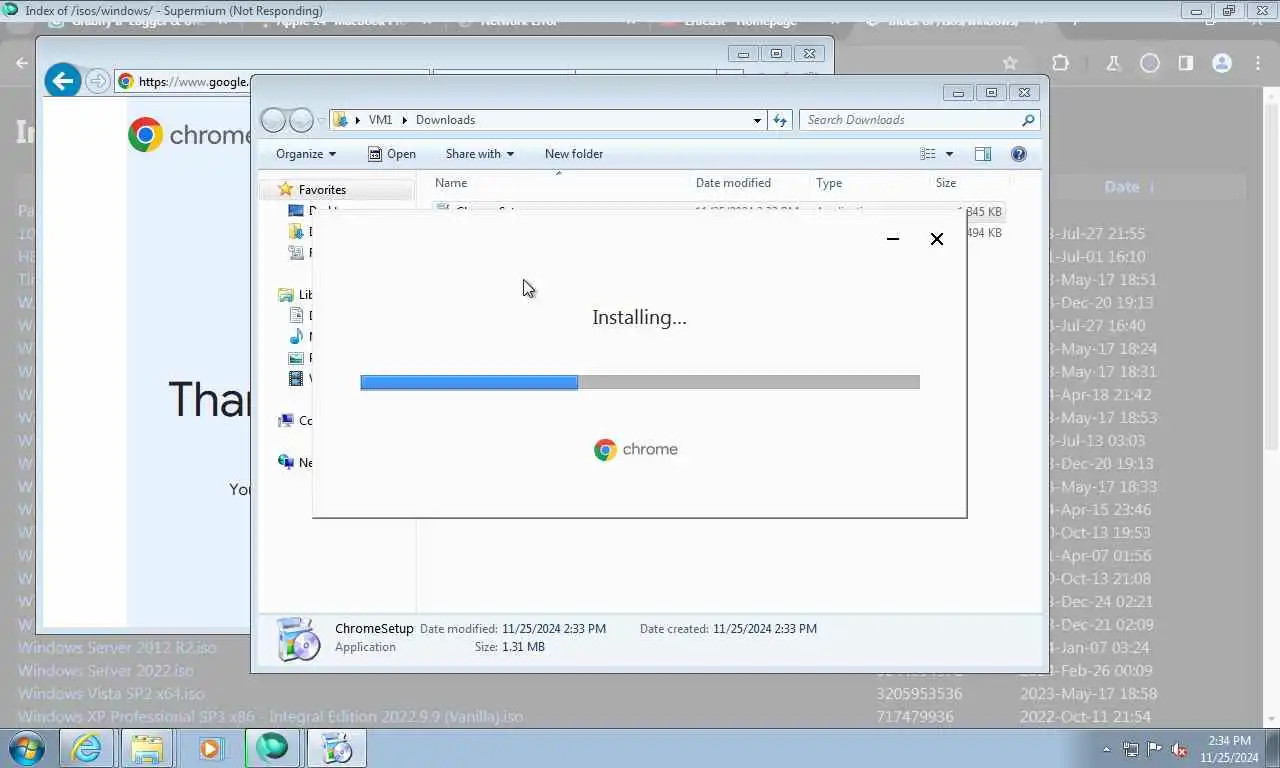
Task: Open the Supermium labs flask icon
Action: [1113, 63]
